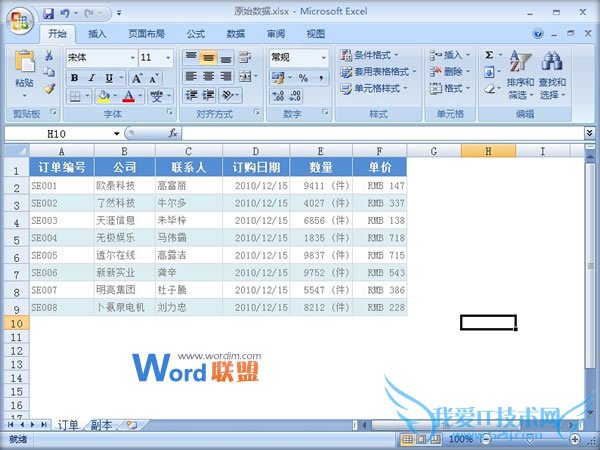Click Format cells (格式) button
Image resolution: width=600 pixels, height=450 pixels.
click(449, 88)
